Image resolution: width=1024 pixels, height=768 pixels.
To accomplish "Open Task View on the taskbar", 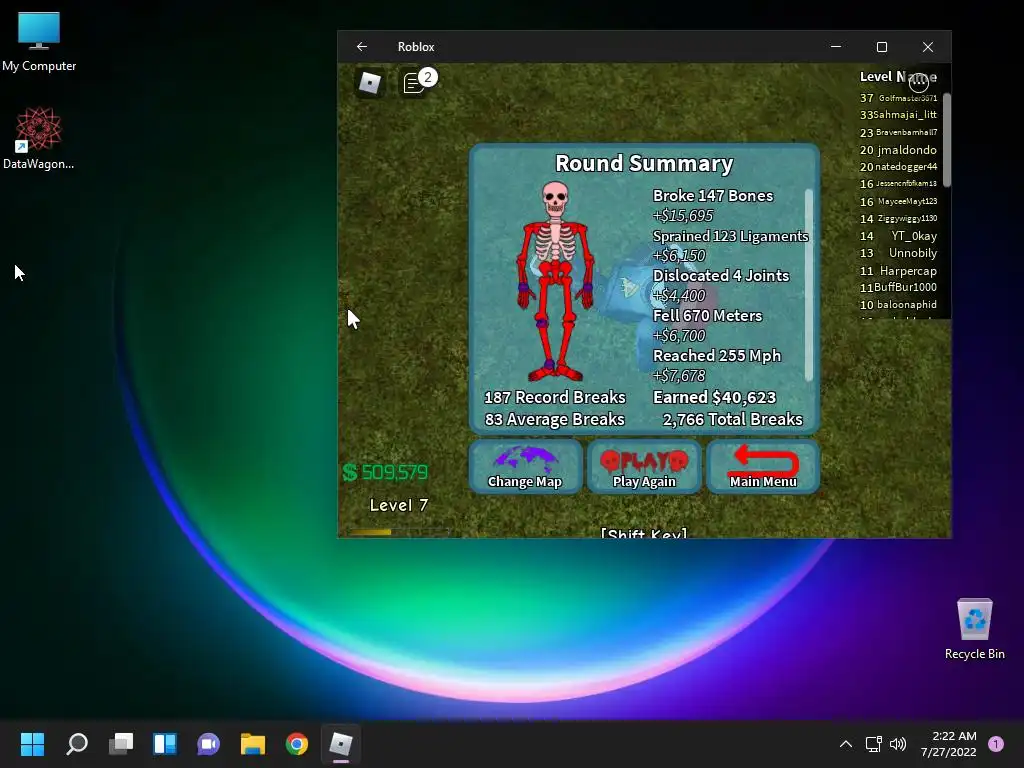I will 121,744.
